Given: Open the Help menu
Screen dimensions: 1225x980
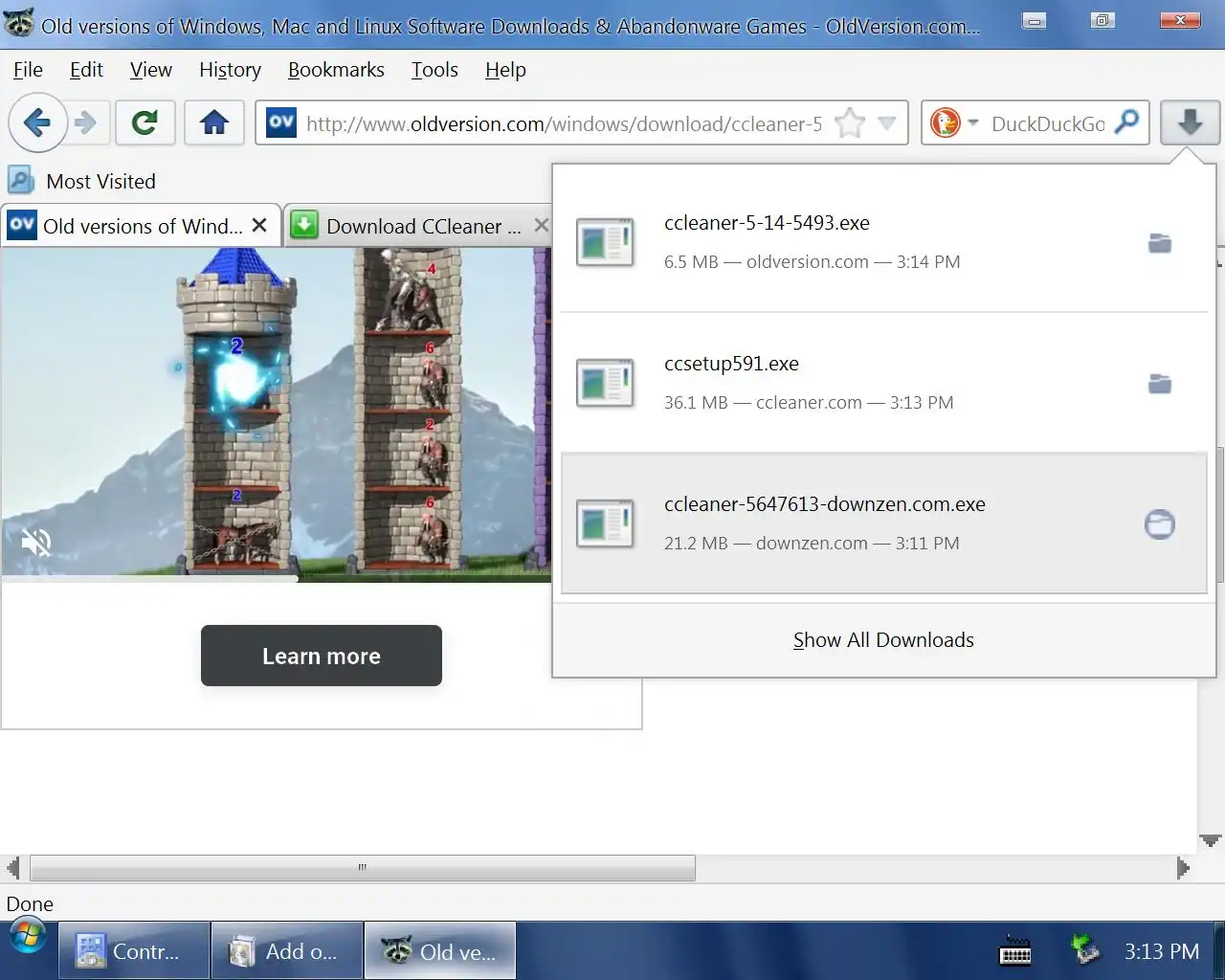Looking at the screenshot, I should [x=505, y=70].
